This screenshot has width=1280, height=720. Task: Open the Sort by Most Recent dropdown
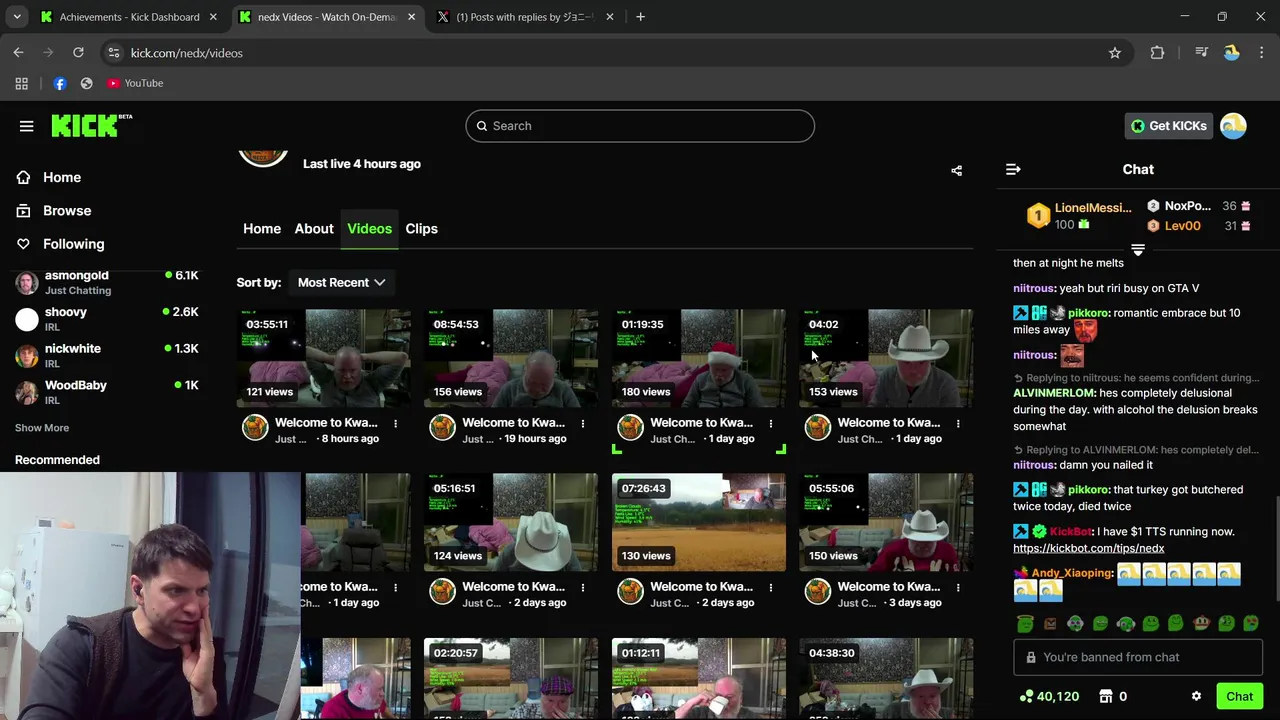pyautogui.click(x=341, y=283)
